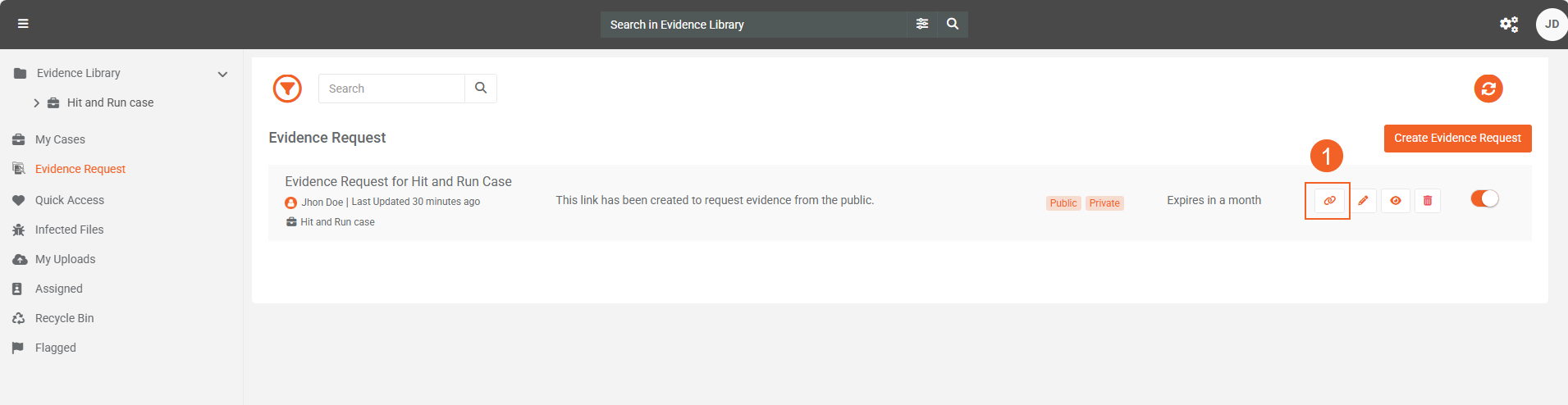This screenshot has width=1568, height=405.
Task: Open the settings gears icon
Action: [1508, 25]
